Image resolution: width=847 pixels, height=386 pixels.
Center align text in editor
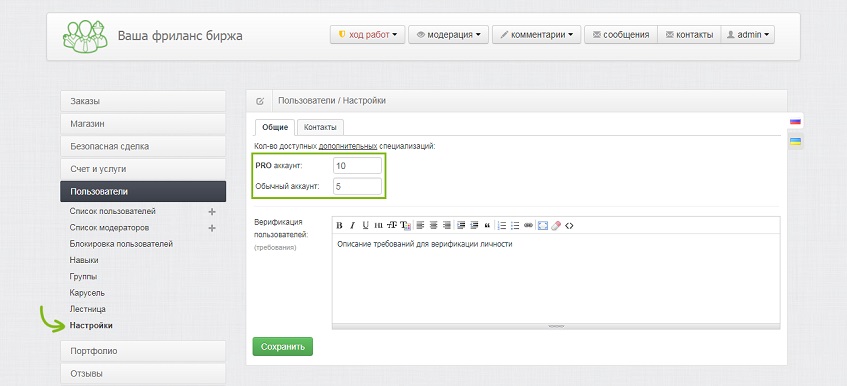433,225
